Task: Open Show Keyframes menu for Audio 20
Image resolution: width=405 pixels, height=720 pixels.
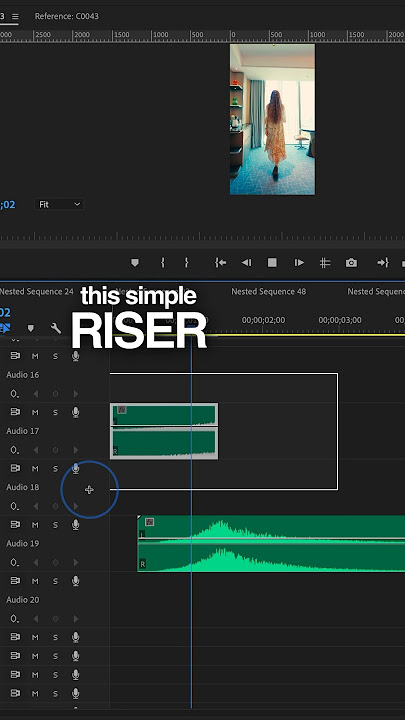Action: pos(15,619)
